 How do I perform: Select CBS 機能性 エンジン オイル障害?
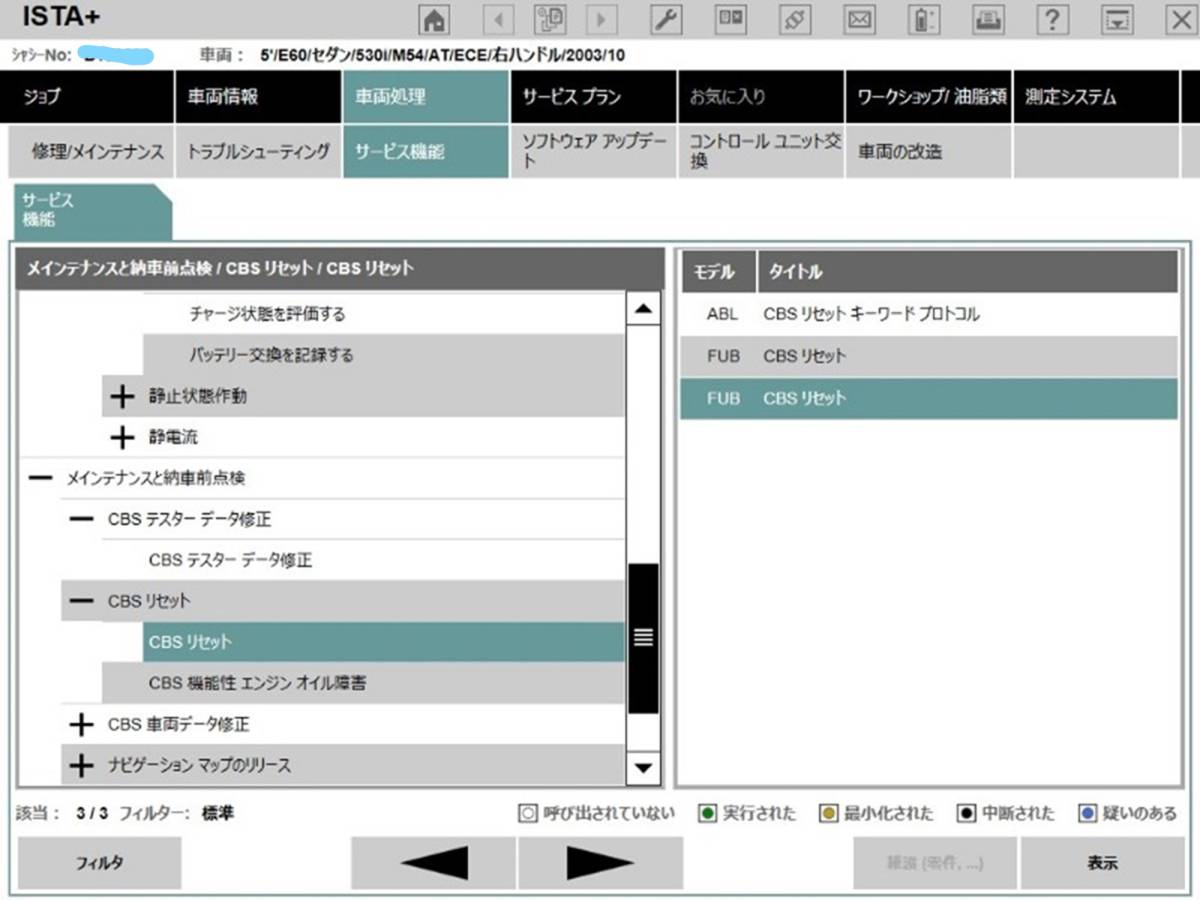pyautogui.click(x=363, y=683)
